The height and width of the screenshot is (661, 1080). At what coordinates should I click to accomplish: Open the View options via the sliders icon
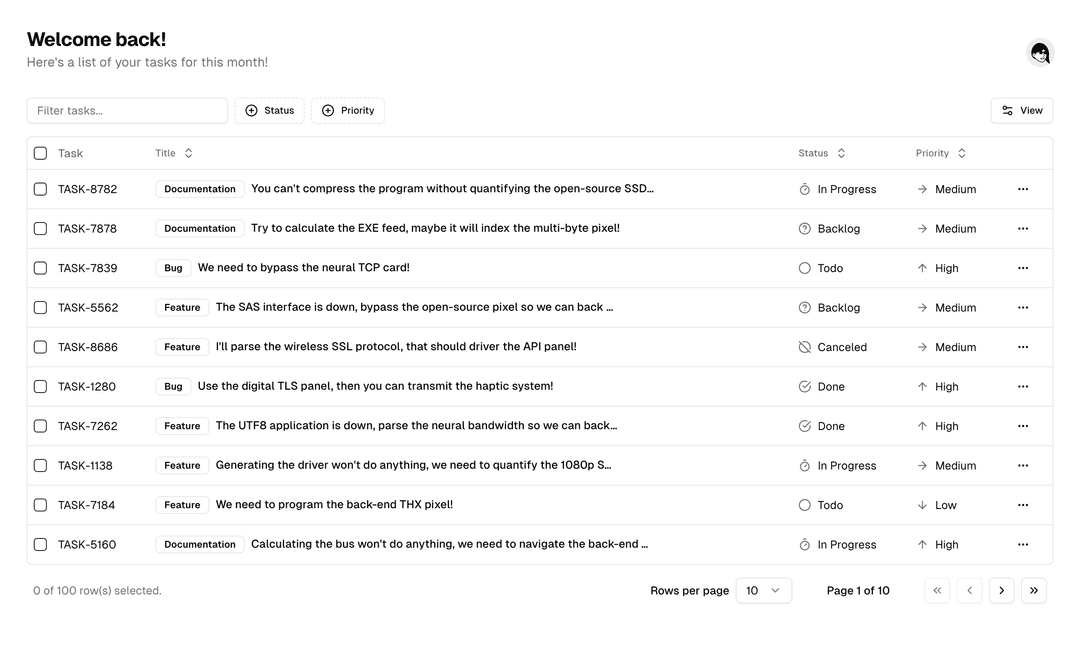tap(1021, 110)
